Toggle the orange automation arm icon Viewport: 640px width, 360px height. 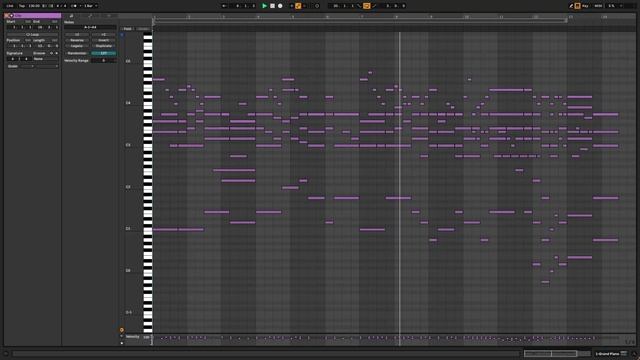(x=298, y=6)
